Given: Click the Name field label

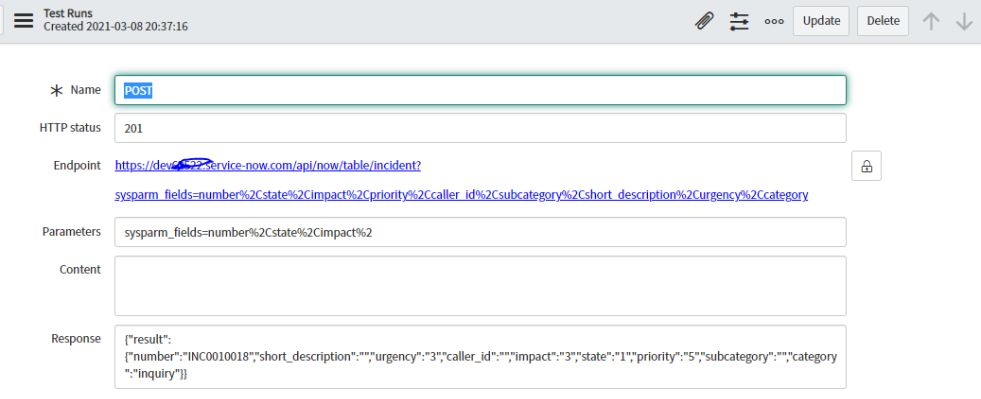Looking at the screenshot, I should [85, 90].
